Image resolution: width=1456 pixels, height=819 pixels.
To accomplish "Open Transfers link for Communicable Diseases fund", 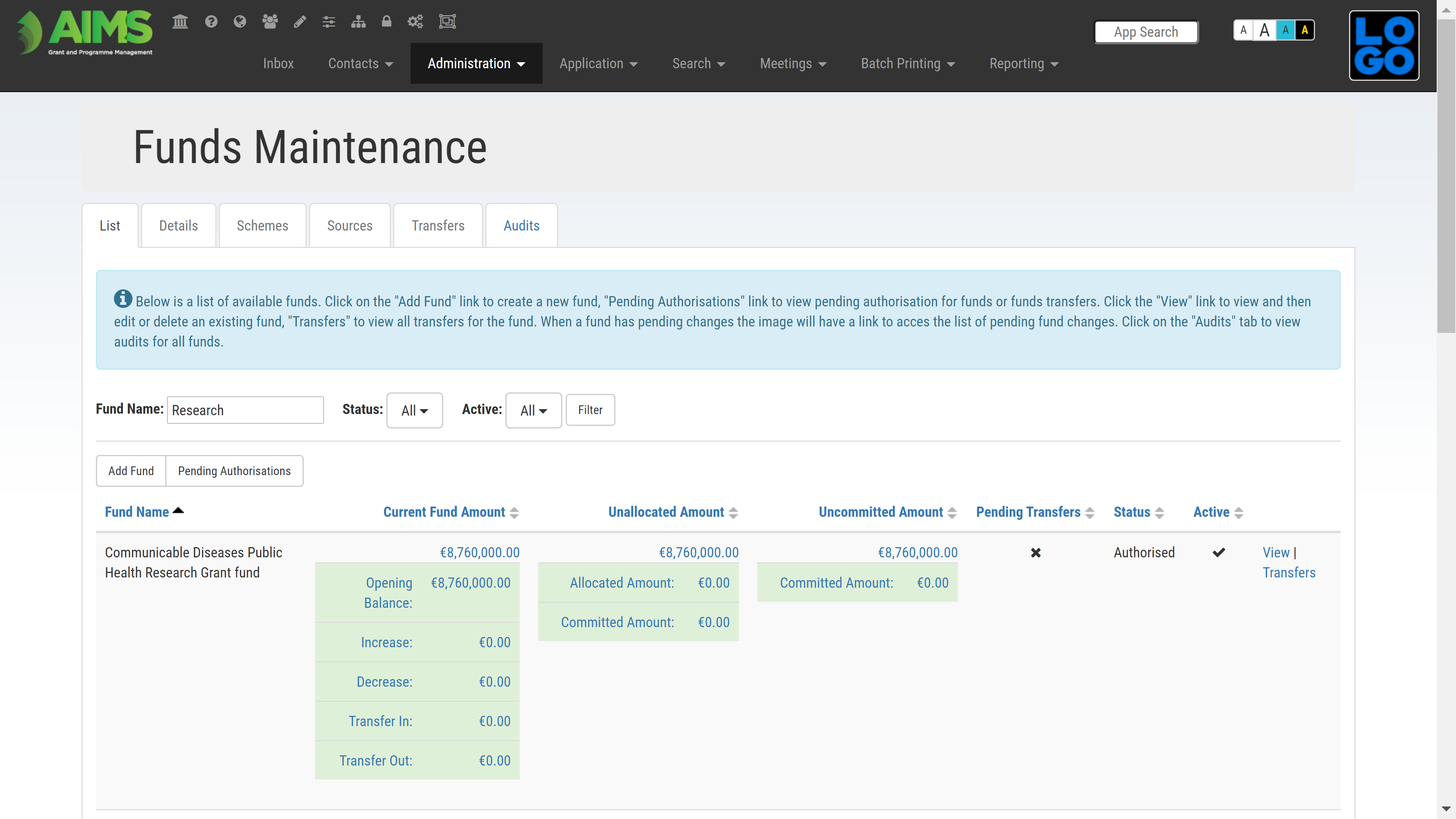I will point(1289,573).
